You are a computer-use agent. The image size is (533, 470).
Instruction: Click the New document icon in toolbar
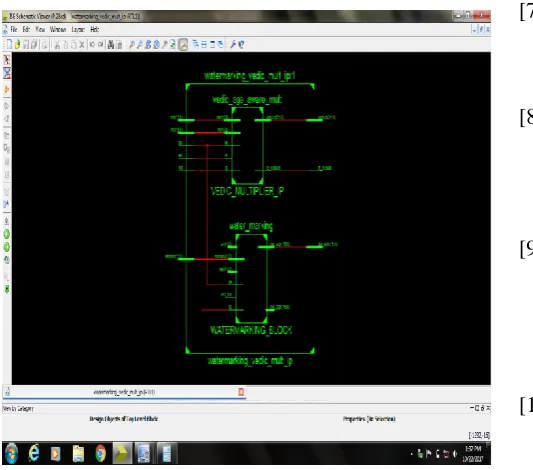click(9, 44)
